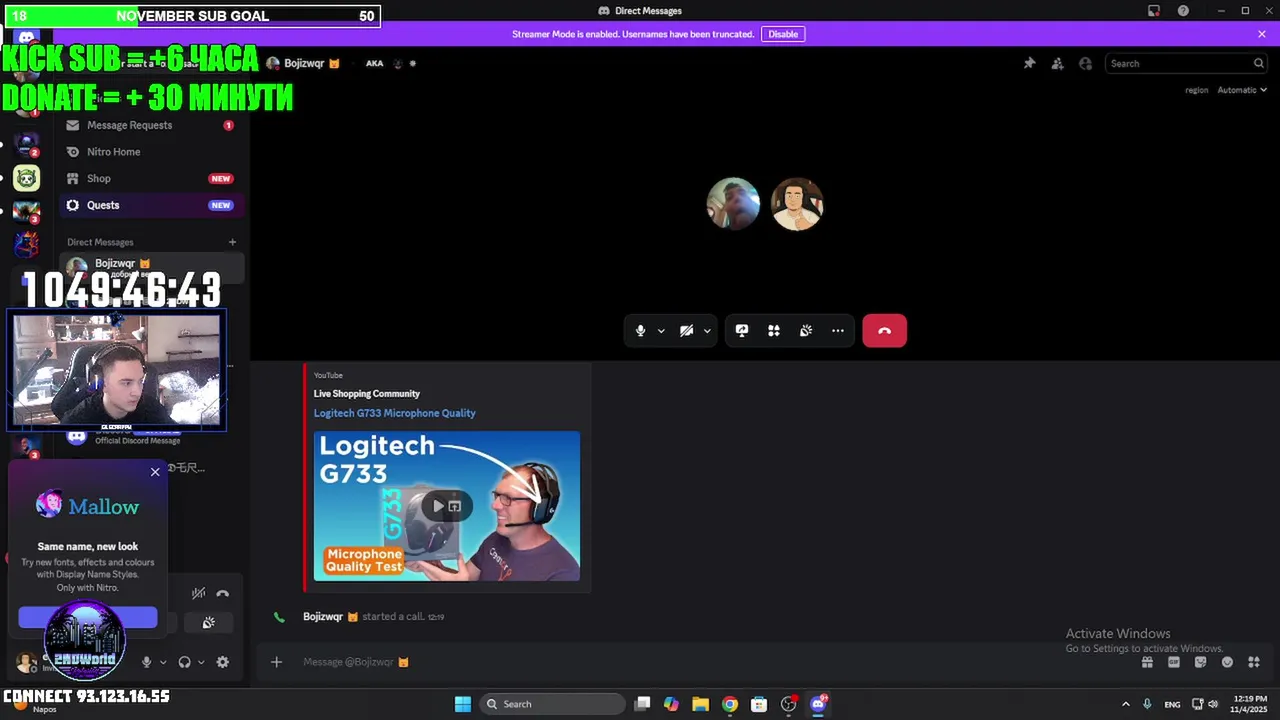Image resolution: width=1280 pixels, height=720 pixels.
Task: Click the Message @Bojizwqr input box
Action: click(700, 662)
